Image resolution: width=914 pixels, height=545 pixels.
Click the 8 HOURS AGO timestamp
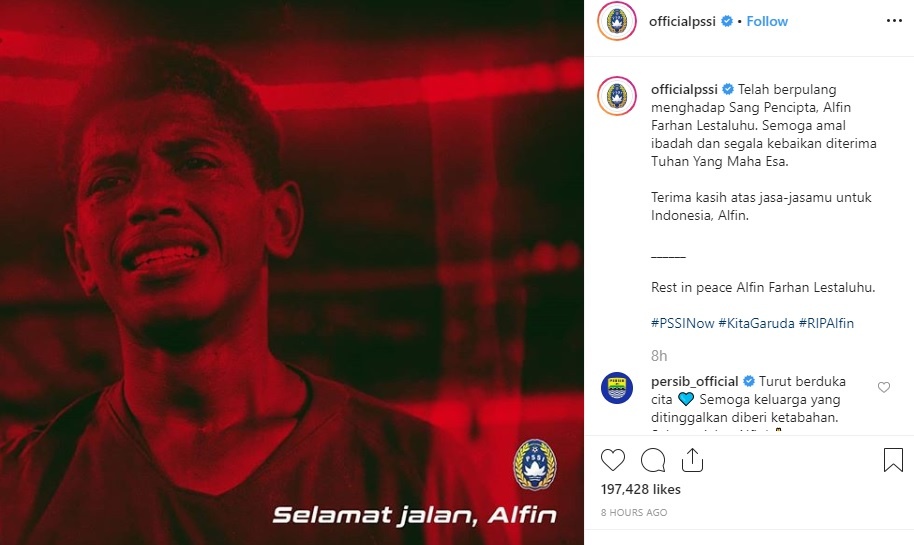[634, 512]
